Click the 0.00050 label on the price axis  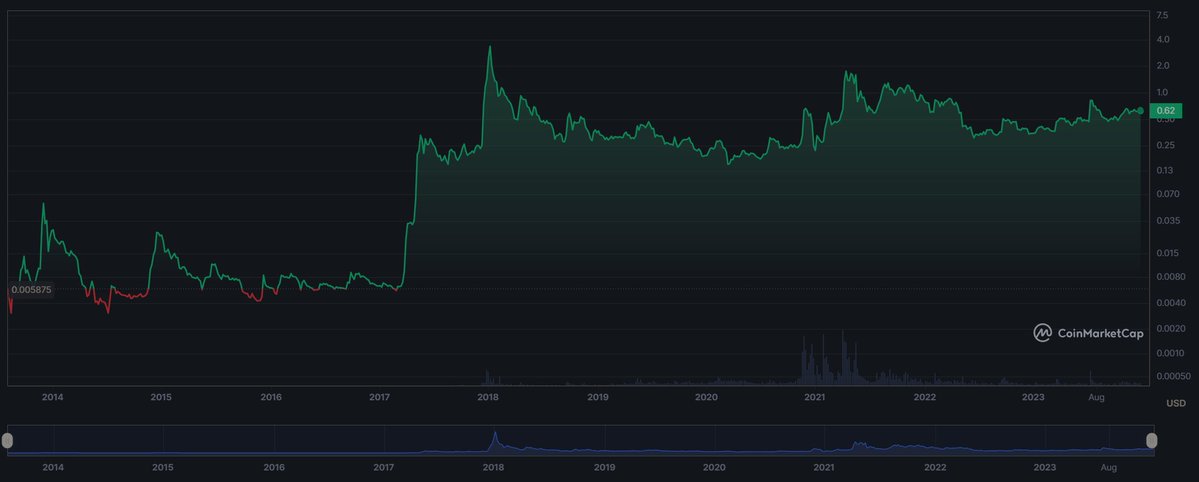click(1170, 376)
